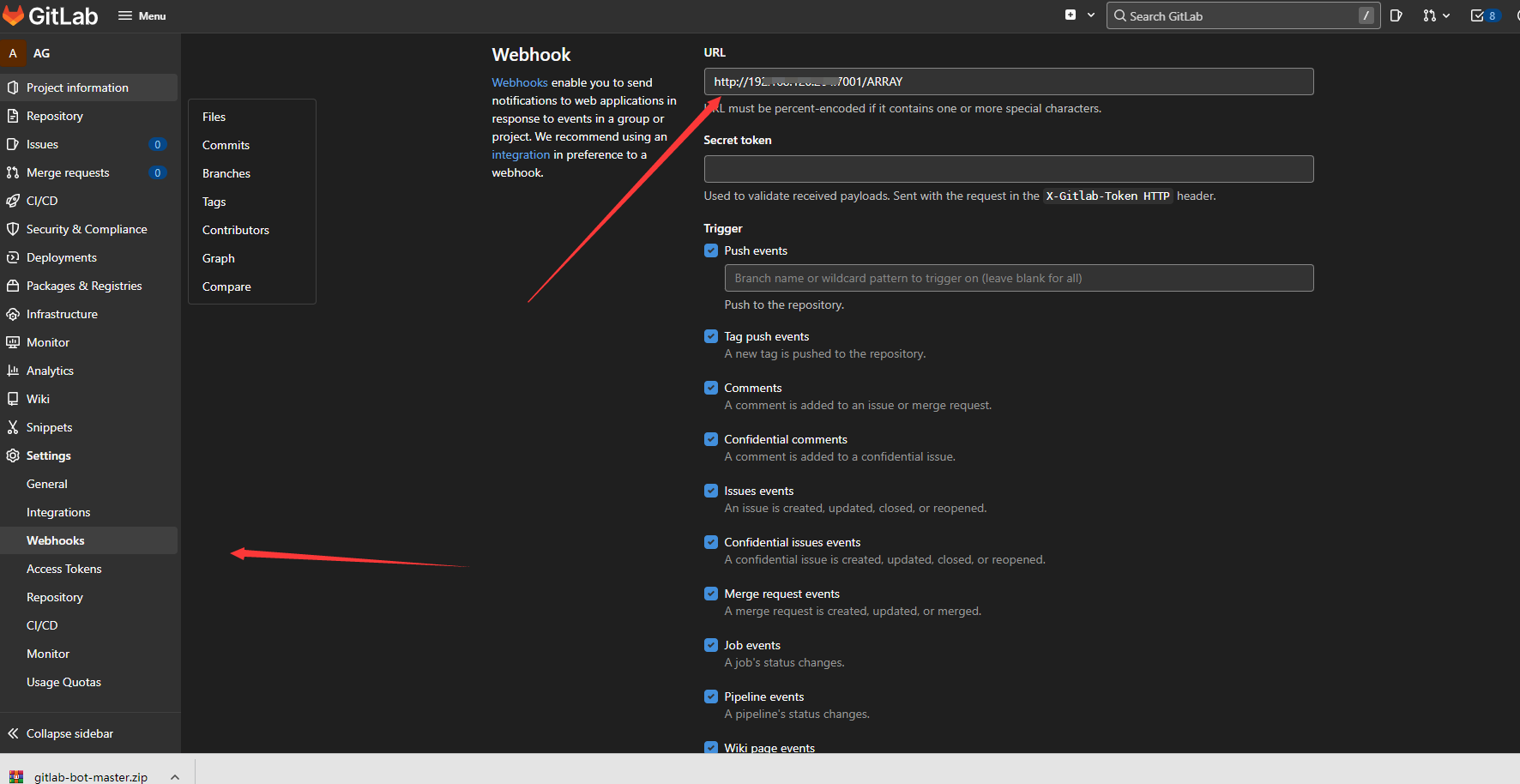Image resolution: width=1520 pixels, height=784 pixels.
Task: Open merge requests icon in top bar
Action: 1429,15
